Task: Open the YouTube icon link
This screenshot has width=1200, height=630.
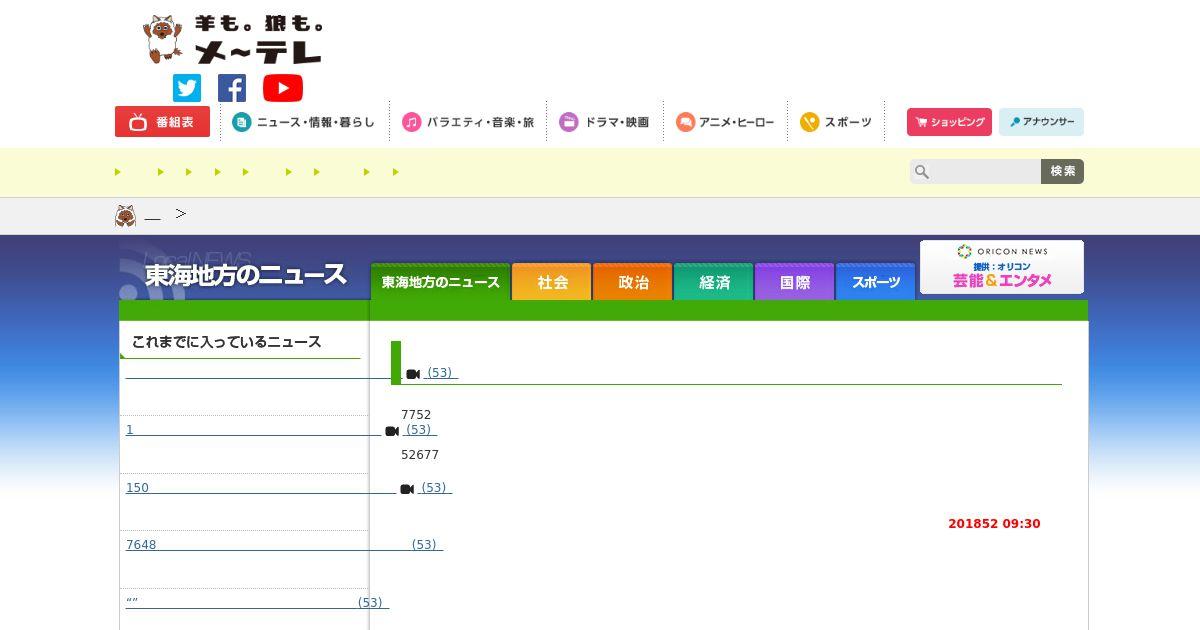Action: (x=283, y=88)
